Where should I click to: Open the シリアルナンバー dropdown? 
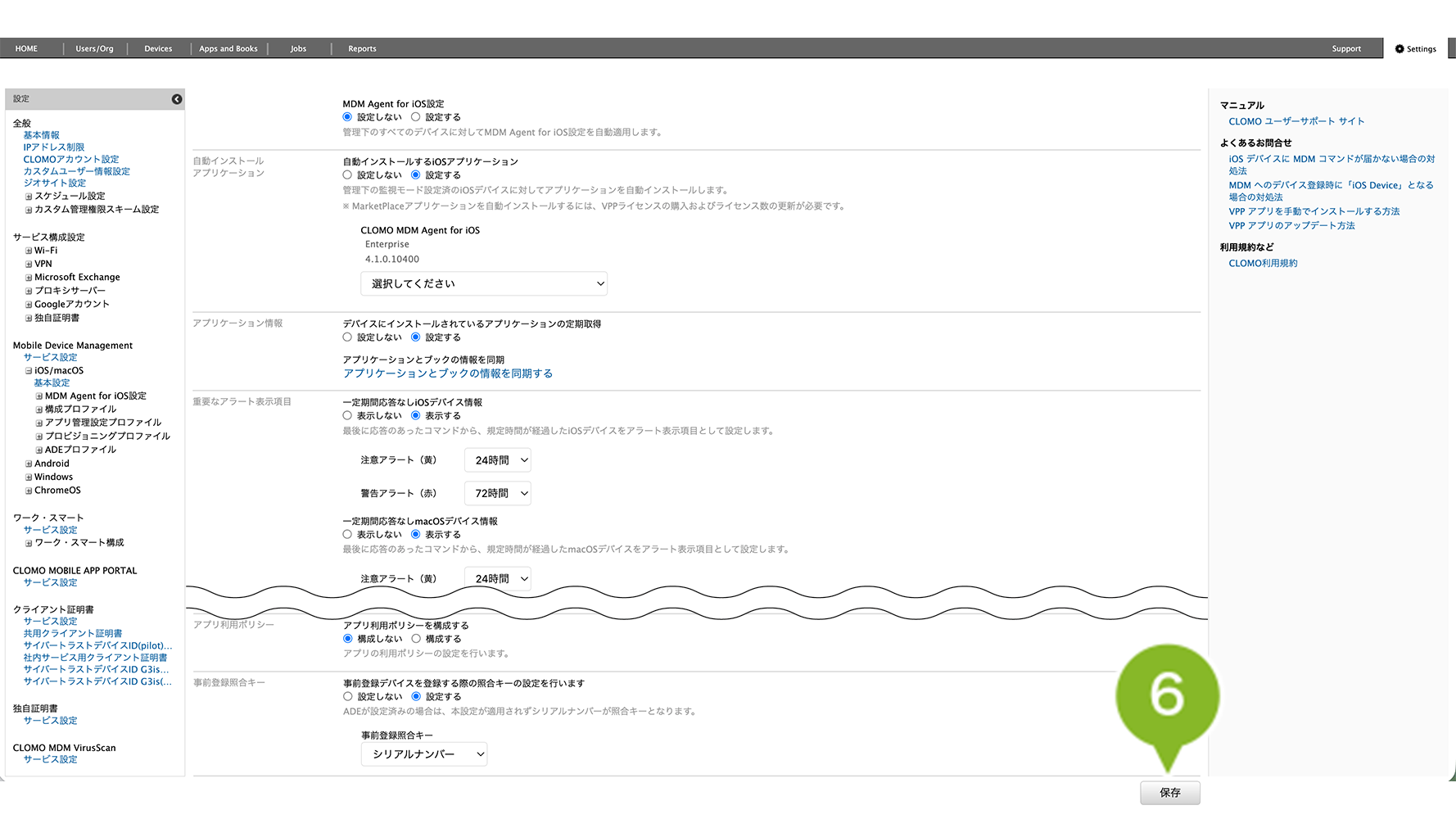coord(423,754)
